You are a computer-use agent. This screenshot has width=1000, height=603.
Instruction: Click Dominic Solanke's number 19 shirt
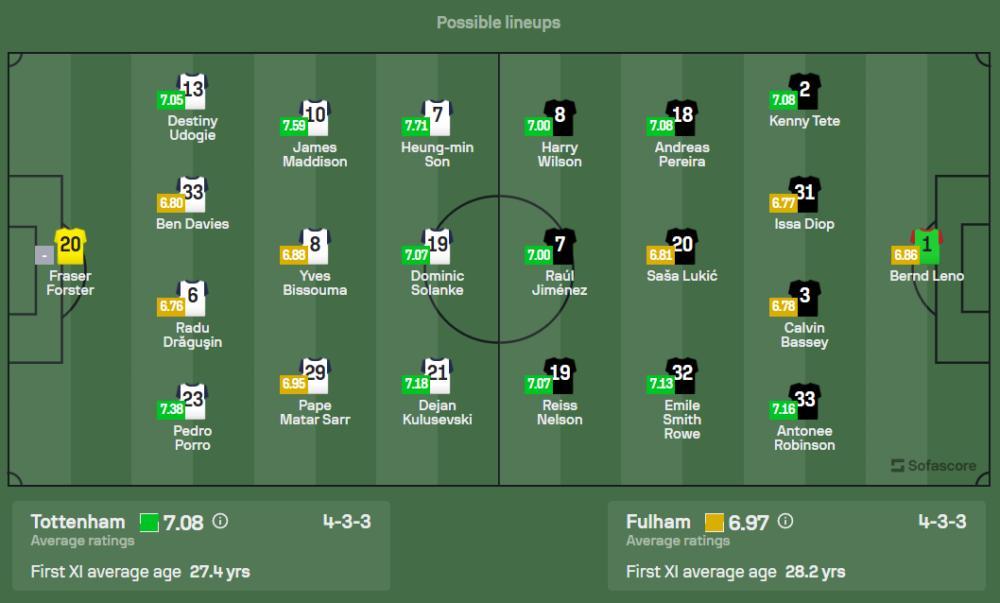tap(438, 244)
